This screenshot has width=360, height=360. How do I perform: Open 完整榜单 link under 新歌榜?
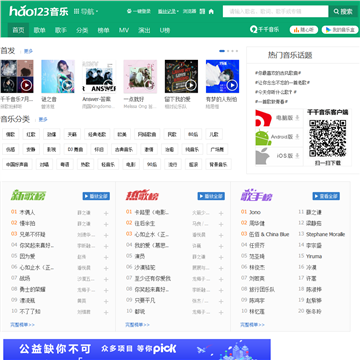pyautogui.click(x=22, y=325)
